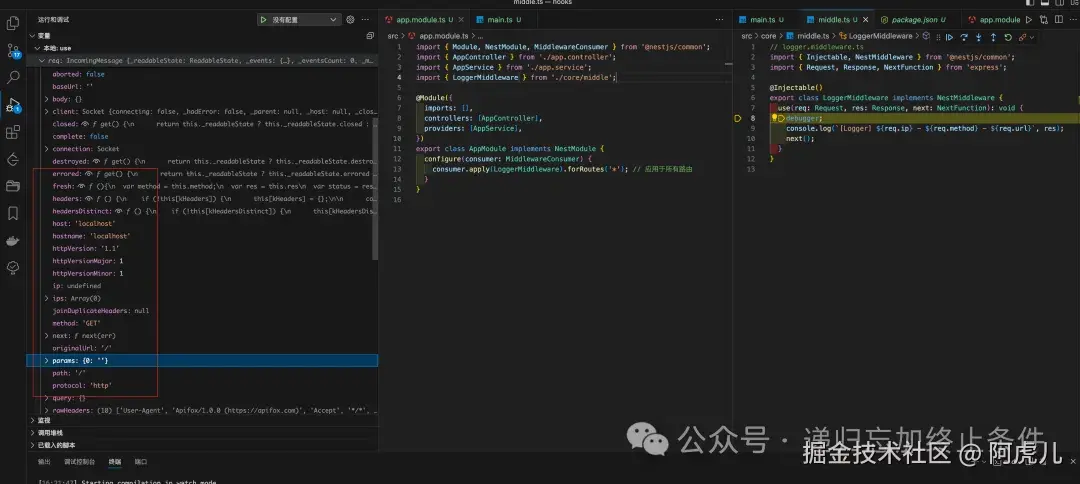Expand the query: {} variable
The image size is (1080, 484).
click(47, 398)
